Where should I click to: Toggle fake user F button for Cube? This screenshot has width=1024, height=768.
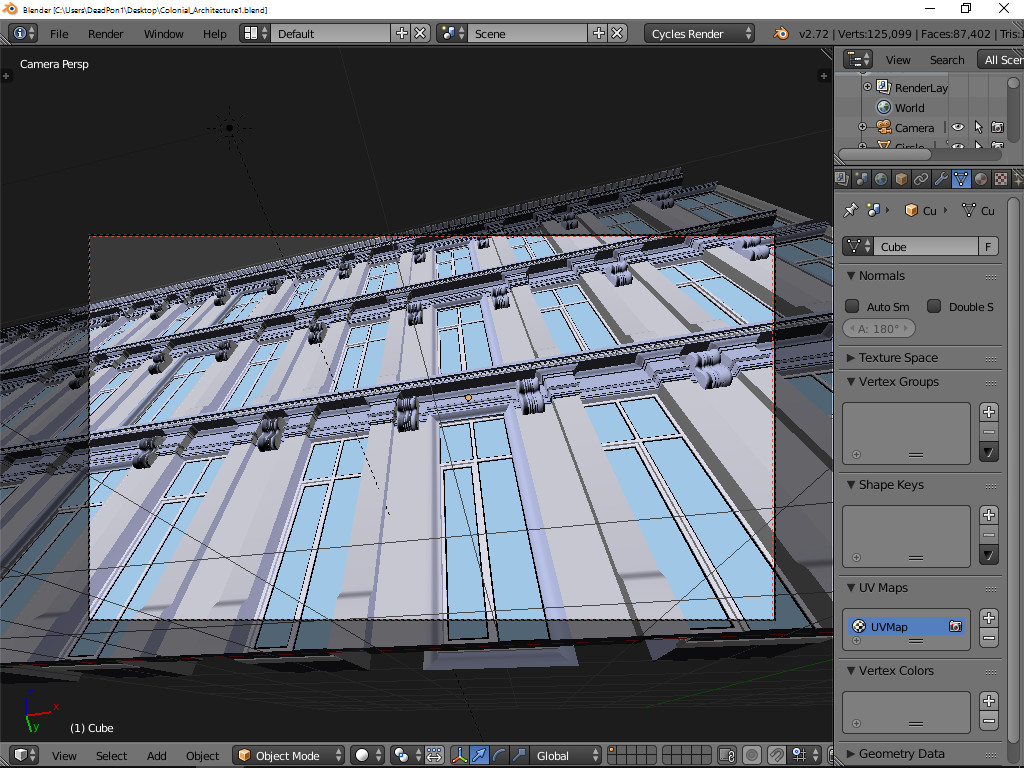coord(988,246)
